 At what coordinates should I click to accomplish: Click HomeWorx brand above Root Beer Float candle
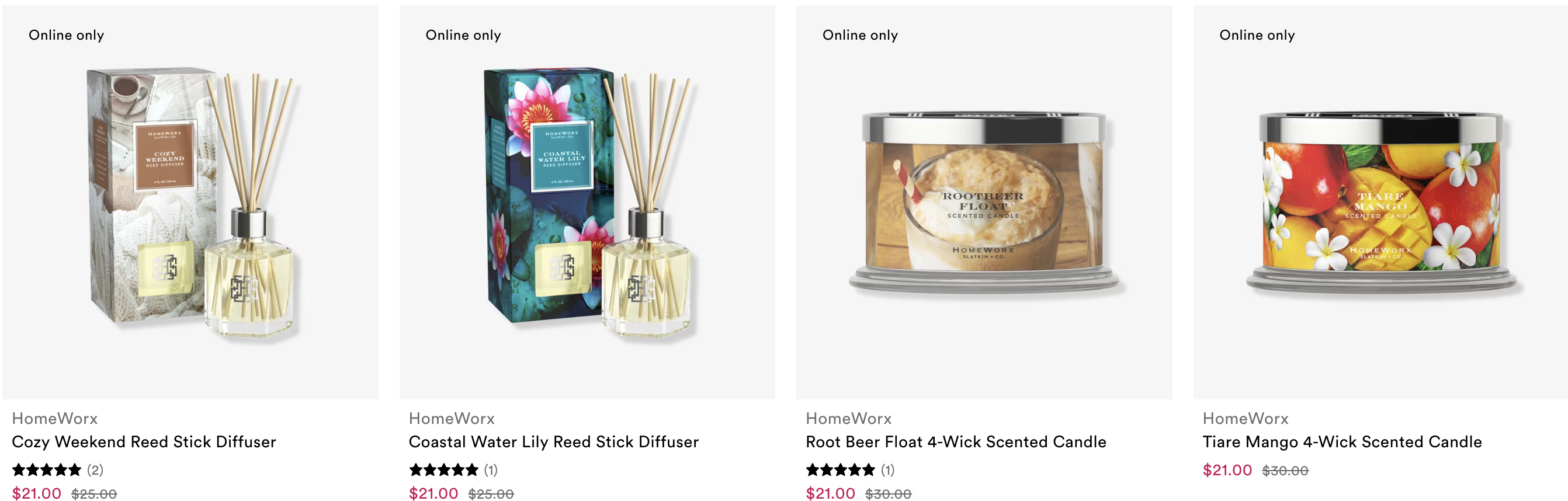click(x=848, y=419)
